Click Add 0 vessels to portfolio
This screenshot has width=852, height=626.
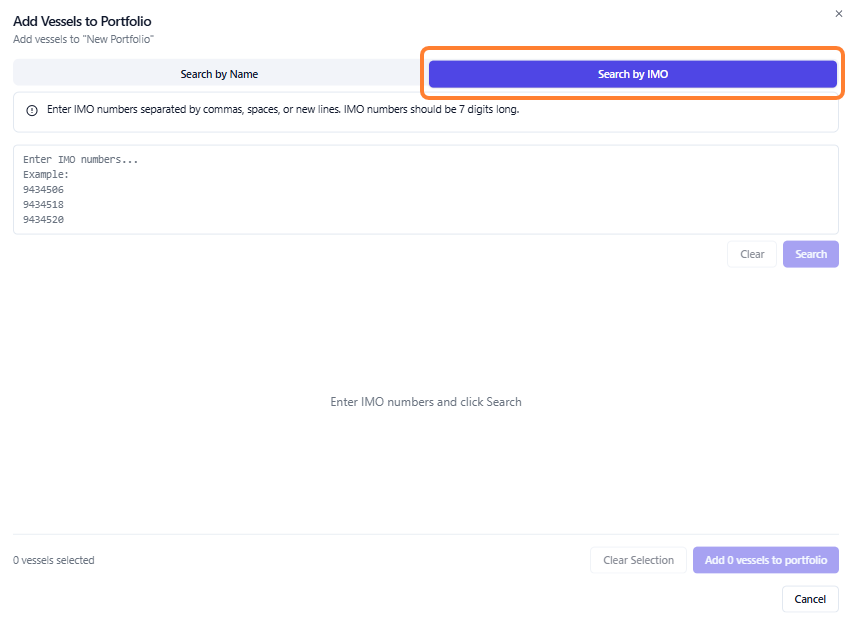[x=766, y=560]
